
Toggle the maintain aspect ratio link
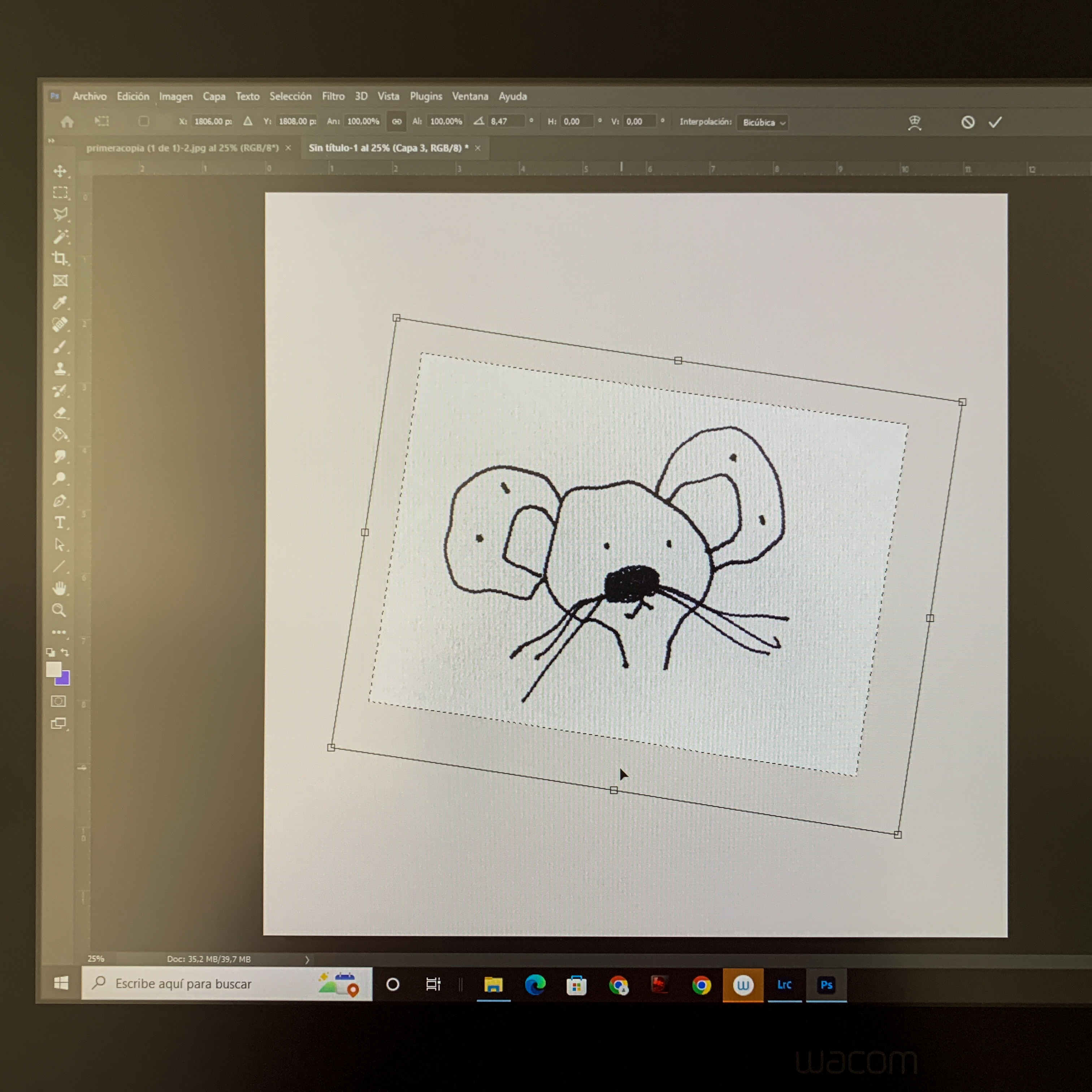coord(397,122)
